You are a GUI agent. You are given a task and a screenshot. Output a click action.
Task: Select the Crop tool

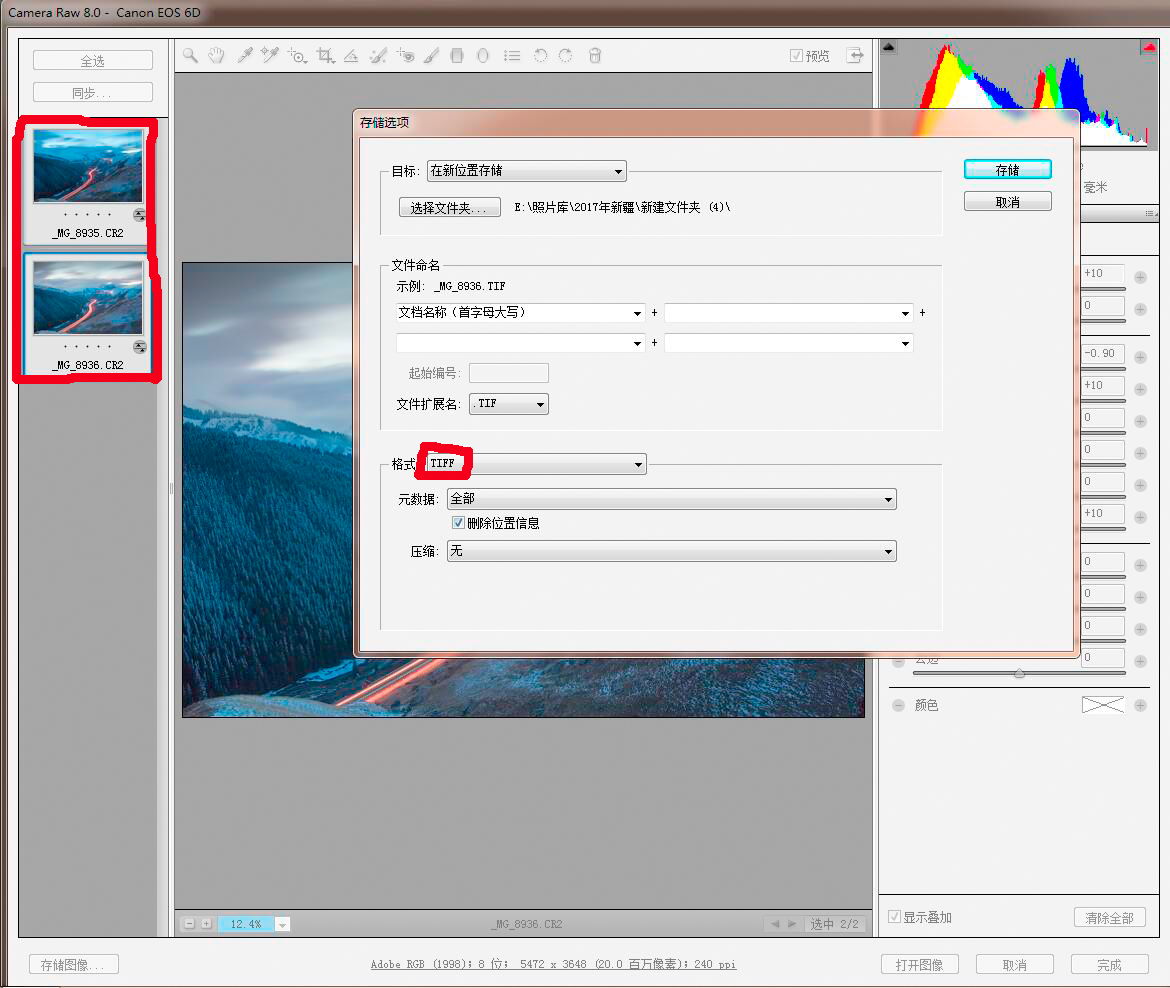(325, 56)
